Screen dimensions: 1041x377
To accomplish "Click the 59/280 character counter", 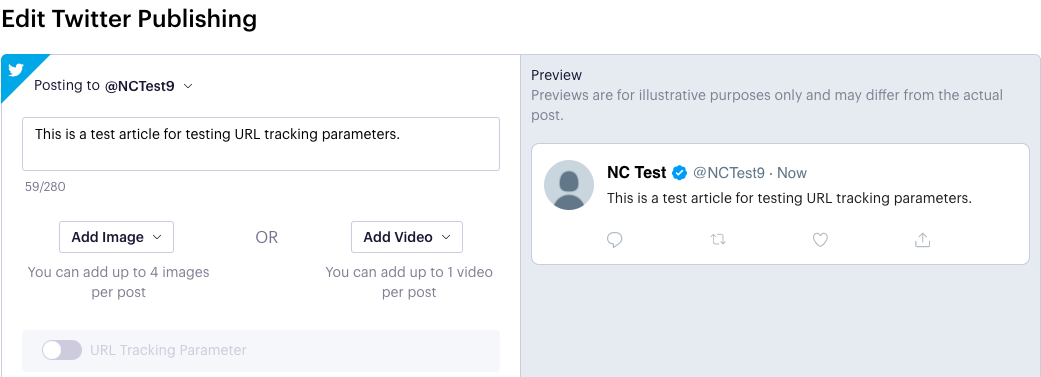I will (x=45, y=187).
